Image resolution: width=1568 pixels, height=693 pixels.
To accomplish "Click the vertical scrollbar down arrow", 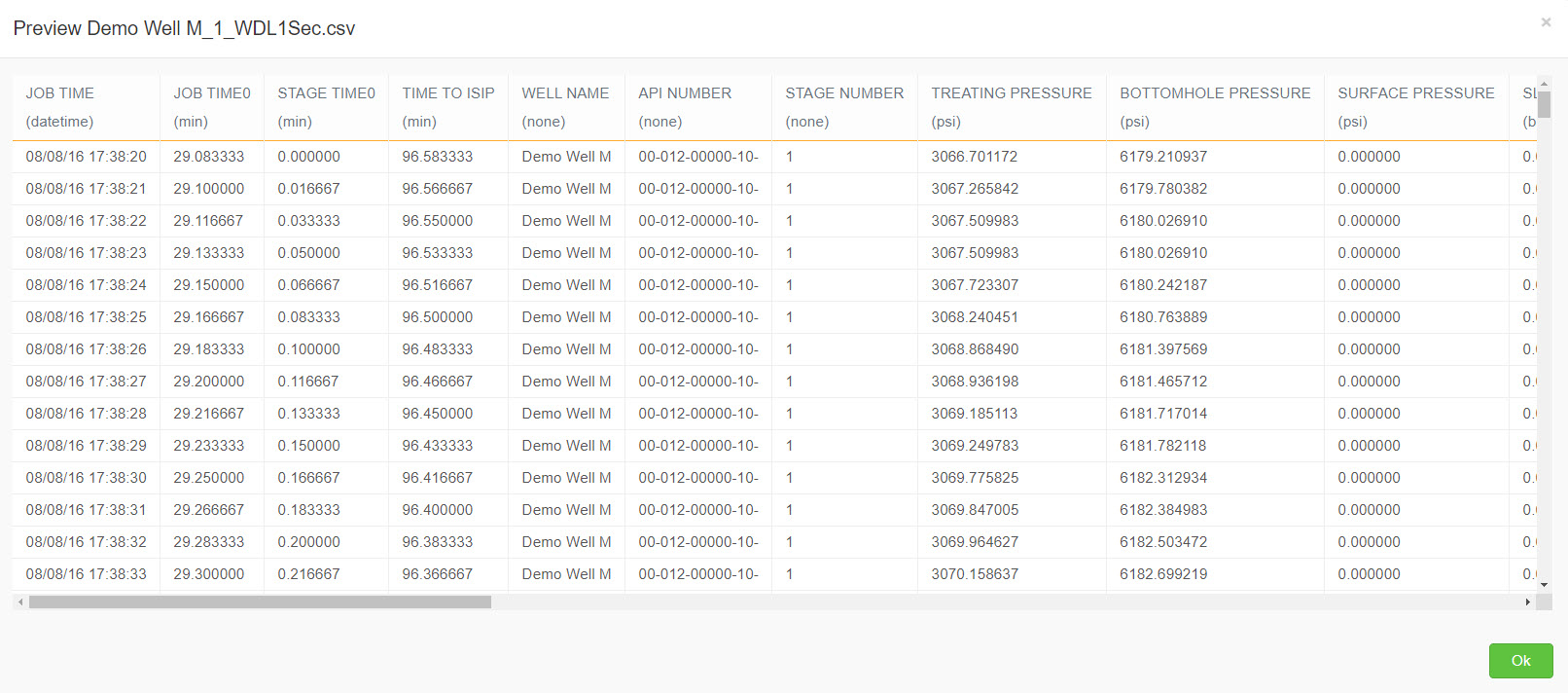I will pyautogui.click(x=1545, y=585).
